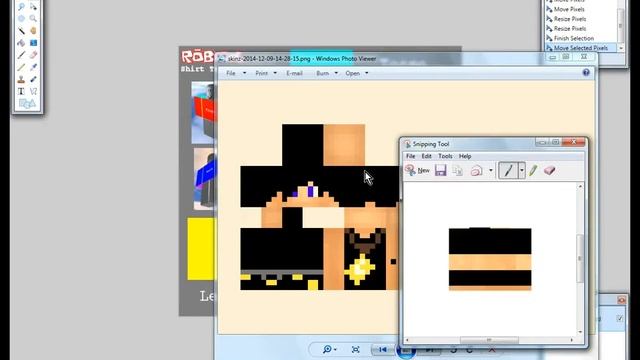640x360 pixels.
Task: Select the Paintbrush tool in Paint.NET
Action: (x=21, y=55)
